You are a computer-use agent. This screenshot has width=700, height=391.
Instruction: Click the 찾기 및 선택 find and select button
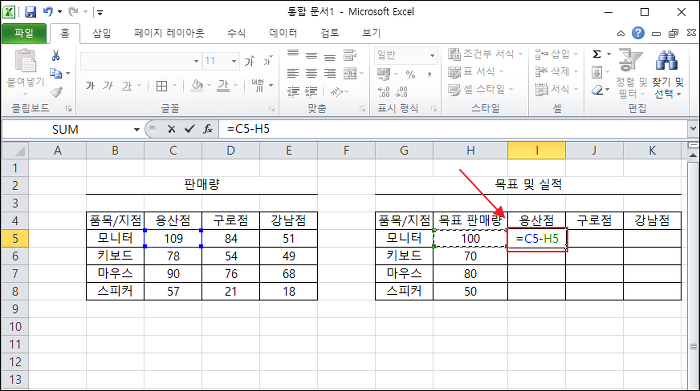click(668, 74)
